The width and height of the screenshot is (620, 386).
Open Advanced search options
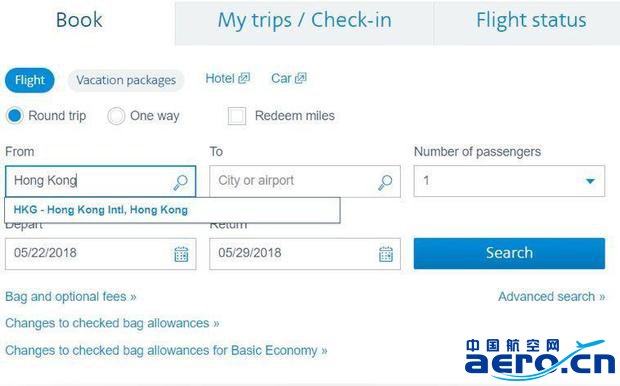click(x=552, y=297)
